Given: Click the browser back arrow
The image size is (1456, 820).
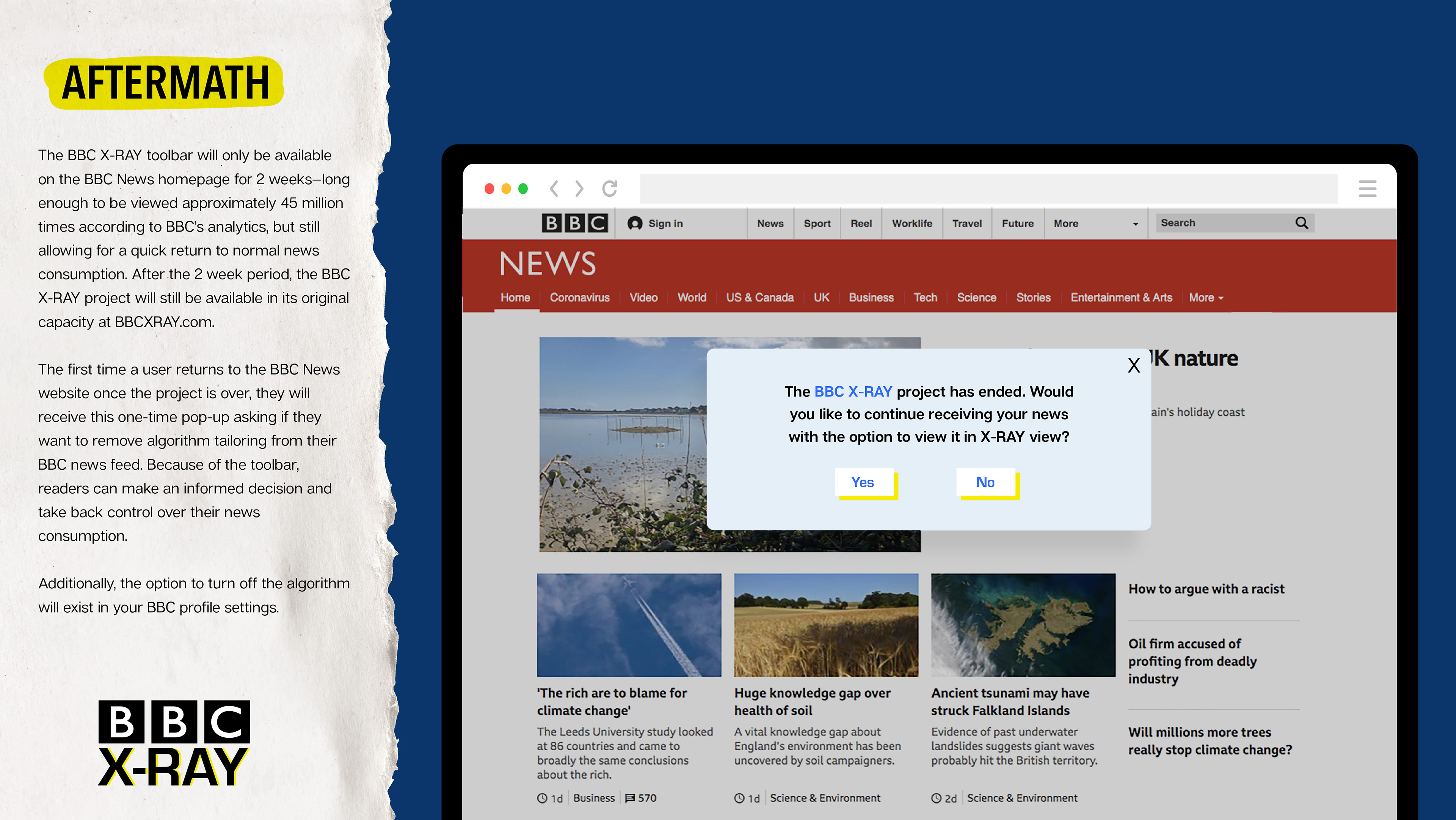Looking at the screenshot, I should click(554, 188).
